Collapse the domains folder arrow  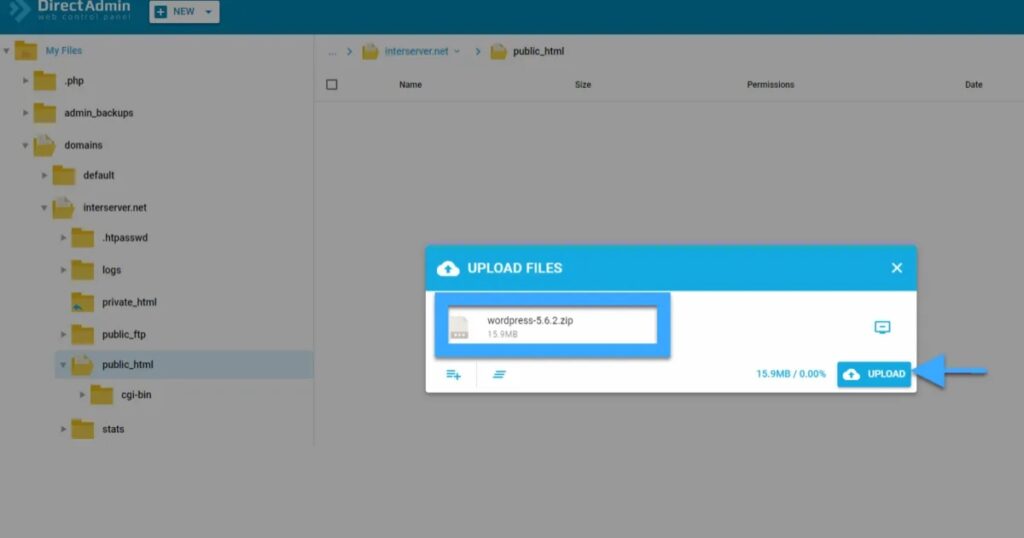(x=25, y=145)
